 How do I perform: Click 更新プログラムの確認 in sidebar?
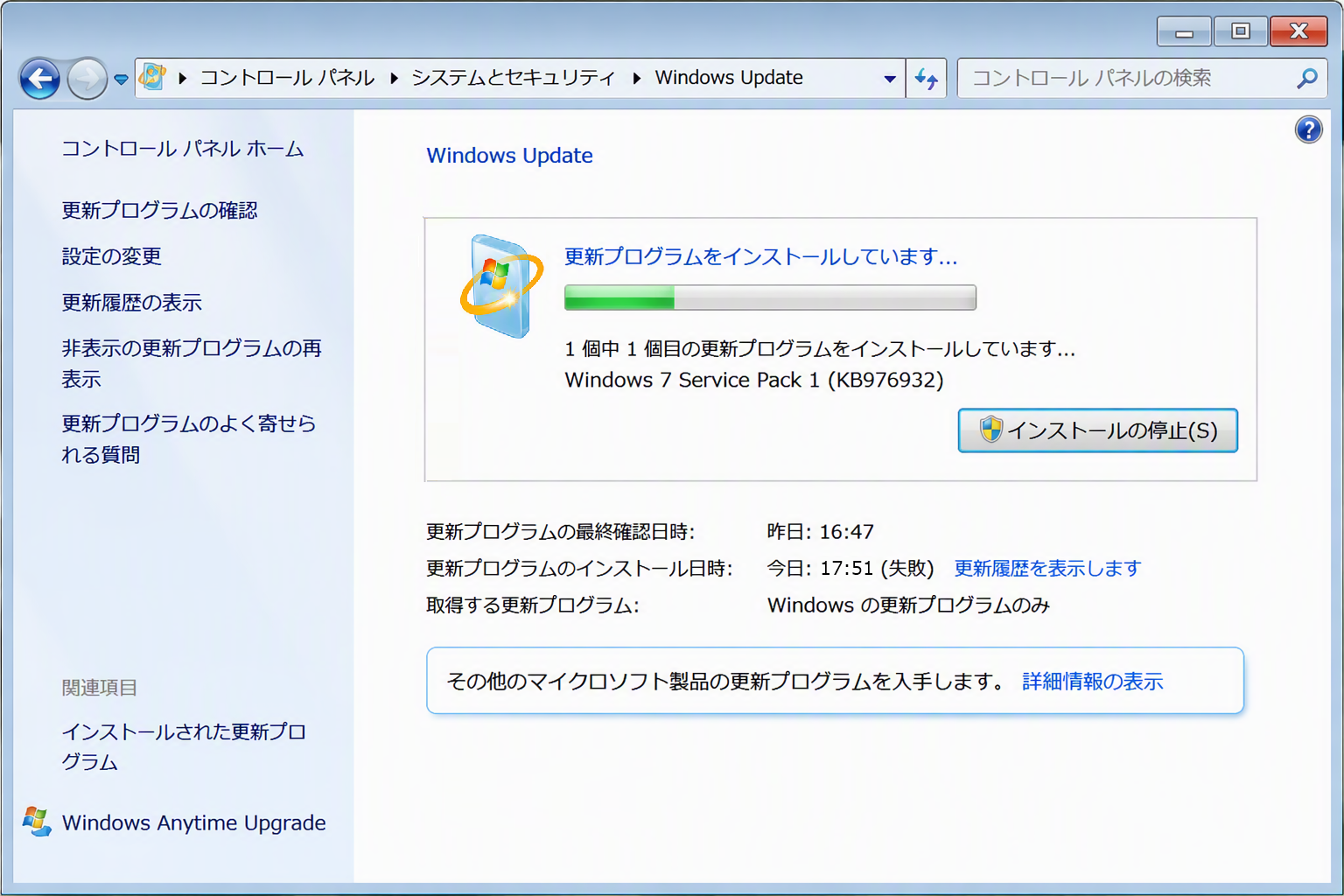tap(159, 210)
